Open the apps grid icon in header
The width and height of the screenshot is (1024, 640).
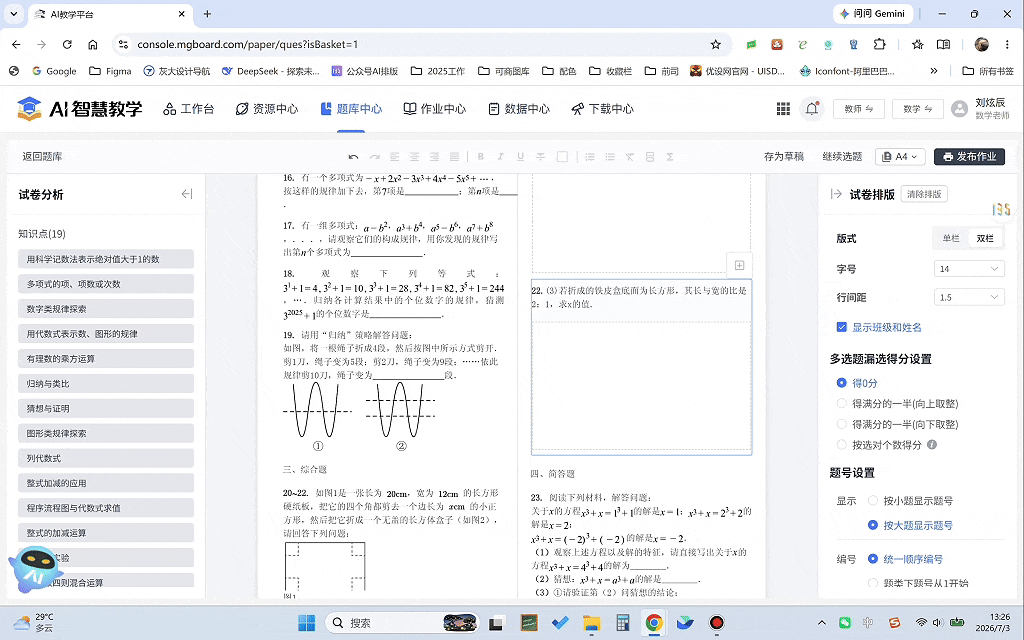pyautogui.click(x=783, y=109)
